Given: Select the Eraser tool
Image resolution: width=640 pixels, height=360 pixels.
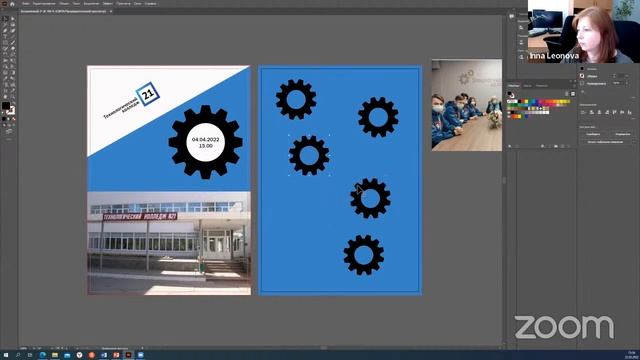Looking at the screenshot, I should click(13, 48).
